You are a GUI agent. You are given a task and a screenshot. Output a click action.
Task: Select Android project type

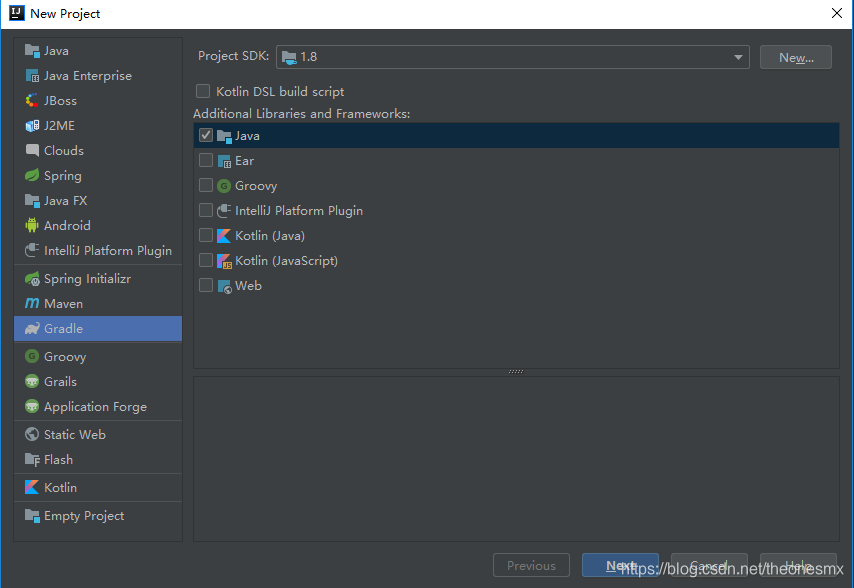[98, 225]
